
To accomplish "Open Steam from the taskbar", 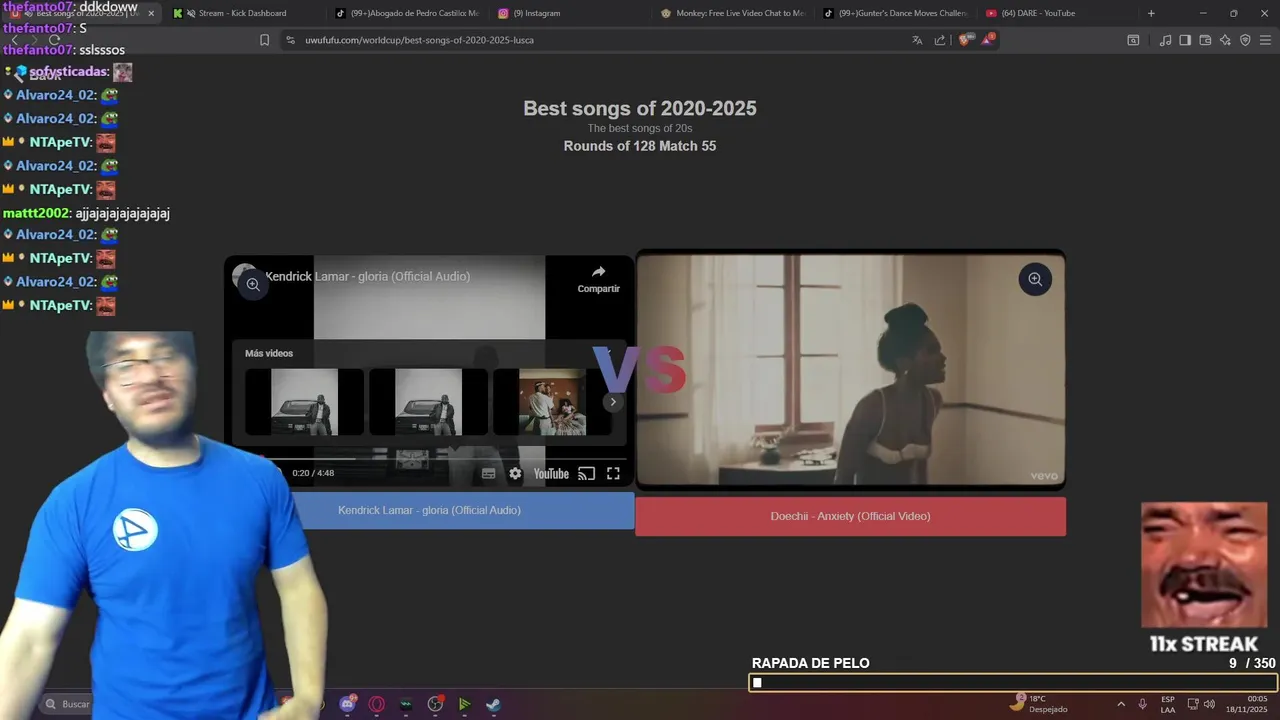I will point(493,704).
